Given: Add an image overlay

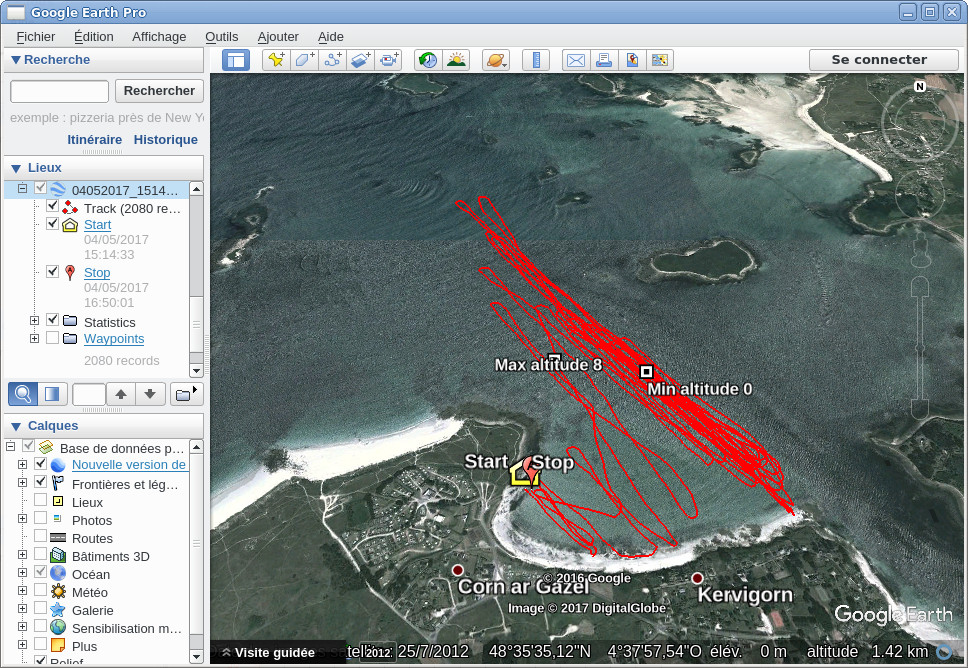Looking at the screenshot, I should [x=361, y=60].
